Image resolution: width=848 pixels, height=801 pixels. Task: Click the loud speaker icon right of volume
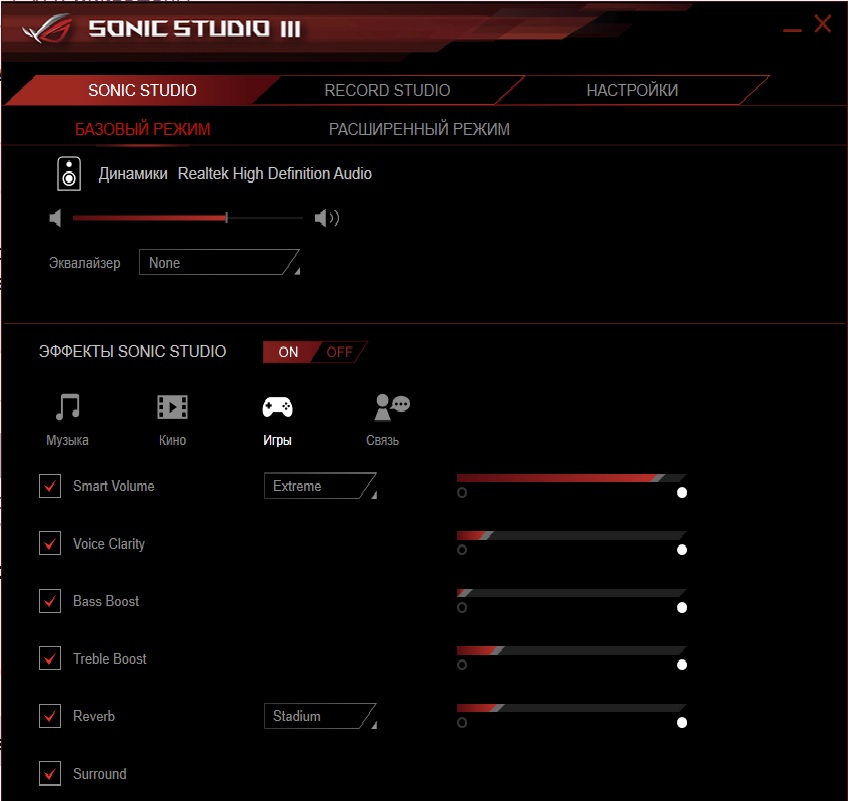tap(327, 218)
